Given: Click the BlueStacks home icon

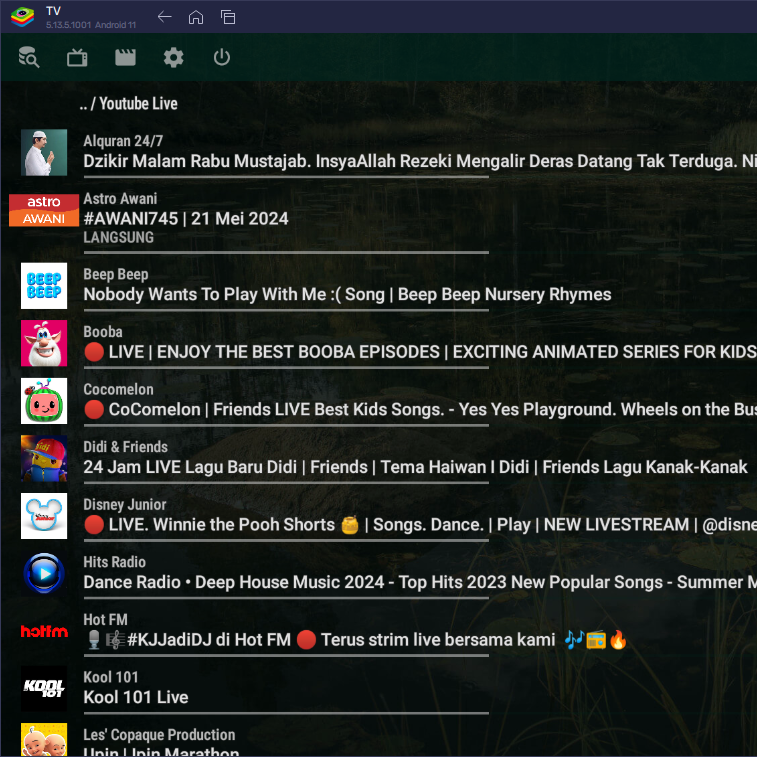Looking at the screenshot, I should [x=196, y=17].
